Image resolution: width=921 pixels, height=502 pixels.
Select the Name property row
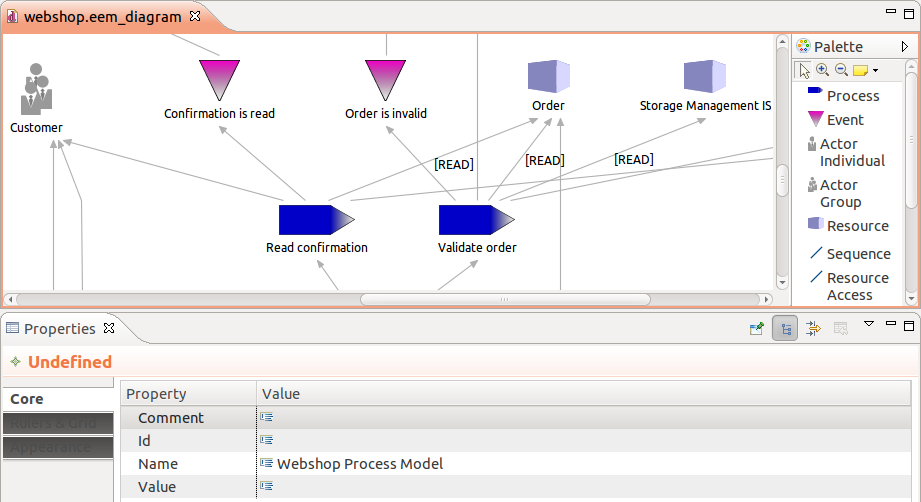516,463
